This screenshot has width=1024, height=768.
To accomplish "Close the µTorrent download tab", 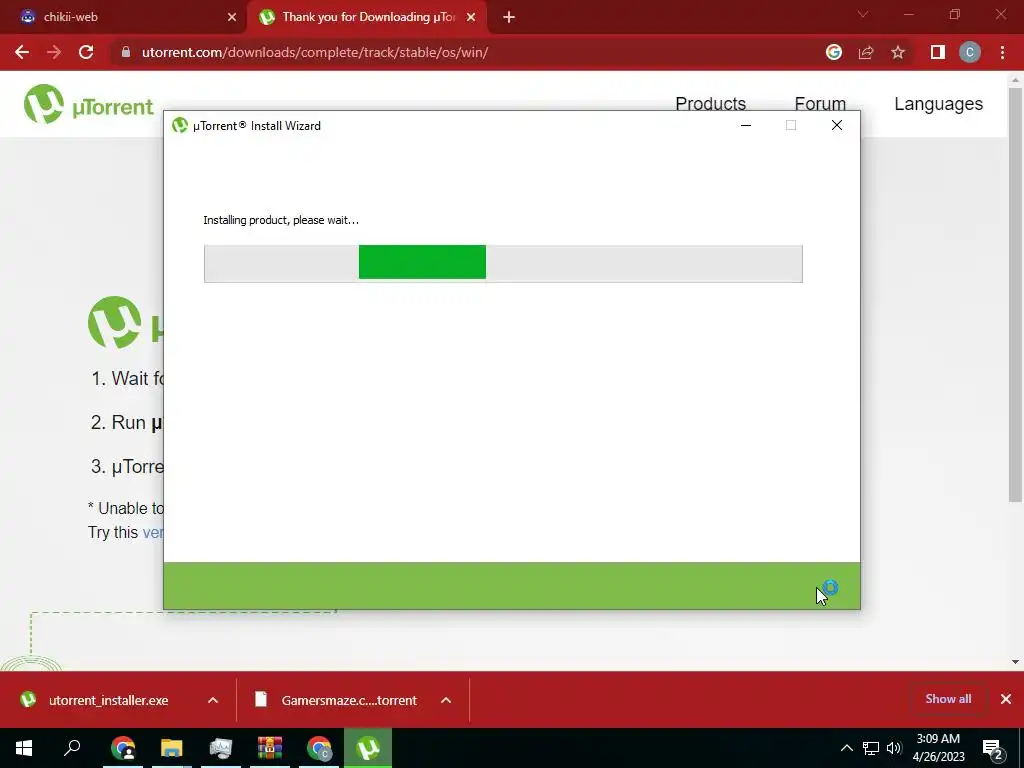I will pyautogui.click(x=471, y=17).
